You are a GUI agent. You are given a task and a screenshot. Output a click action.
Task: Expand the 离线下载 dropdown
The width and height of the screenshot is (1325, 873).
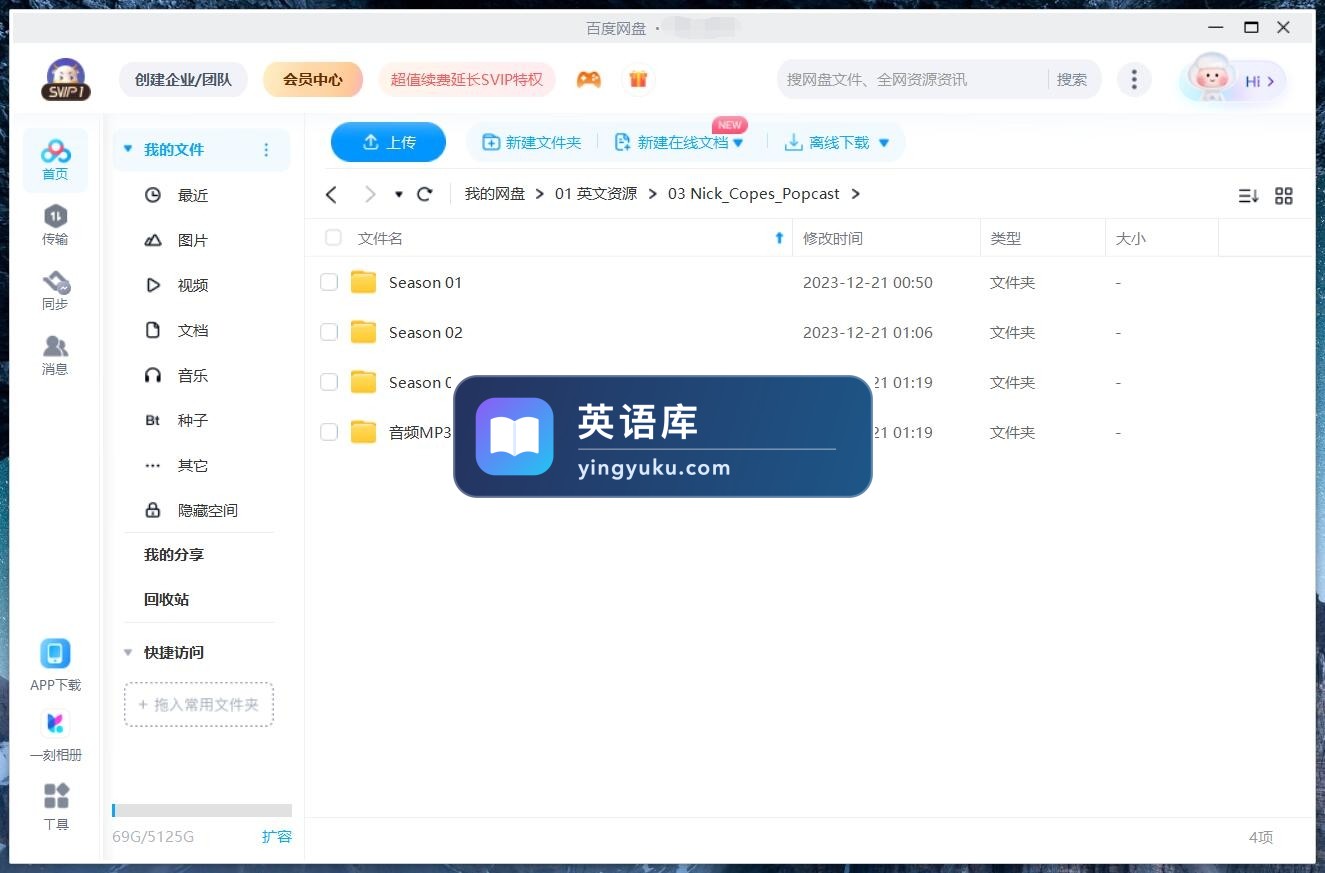coord(883,143)
